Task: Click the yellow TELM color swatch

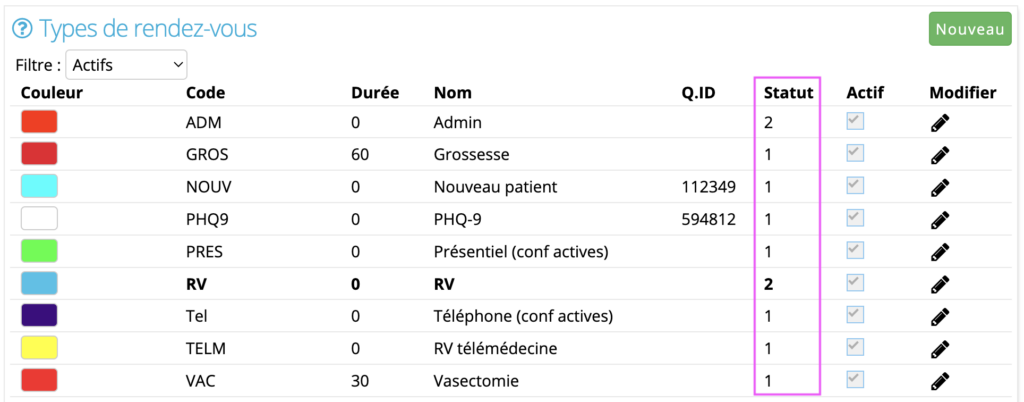Action: pyautogui.click(x=39, y=348)
